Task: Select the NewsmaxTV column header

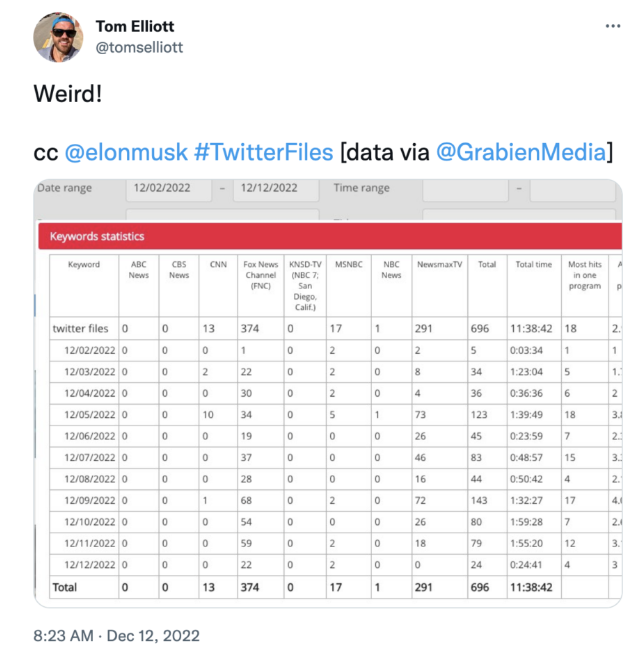Action: tap(440, 286)
